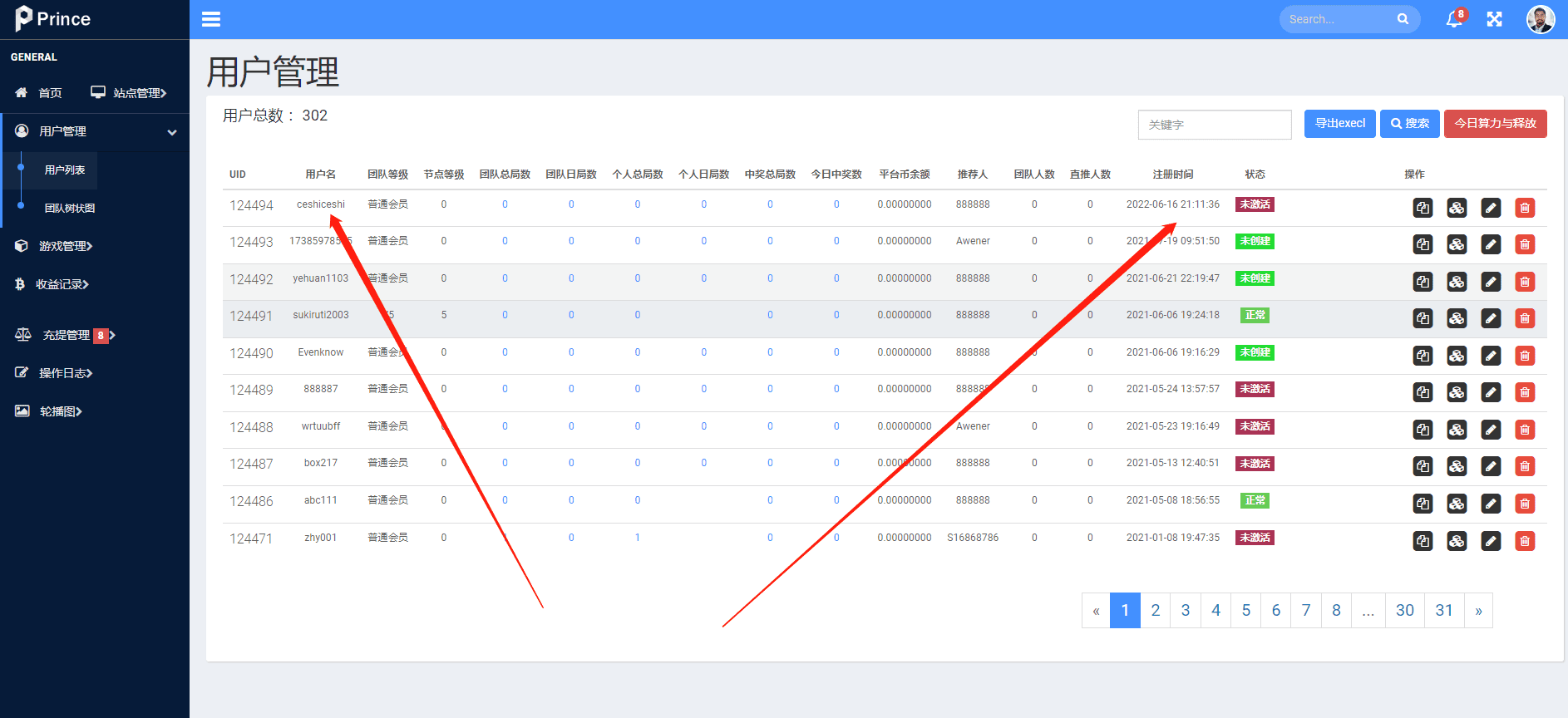Click delete icon for user zhy001
The image size is (1568, 718).
coord(1524,541)
